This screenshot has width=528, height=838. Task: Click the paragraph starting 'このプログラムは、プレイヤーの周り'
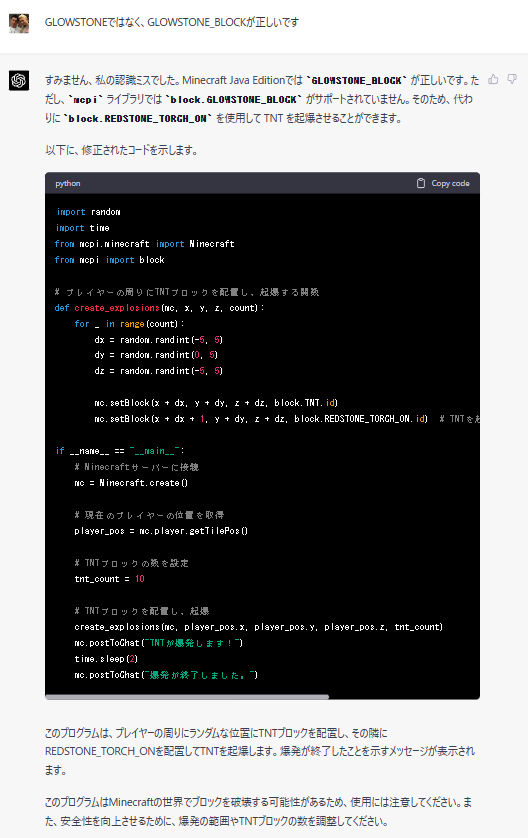(260, 751)
